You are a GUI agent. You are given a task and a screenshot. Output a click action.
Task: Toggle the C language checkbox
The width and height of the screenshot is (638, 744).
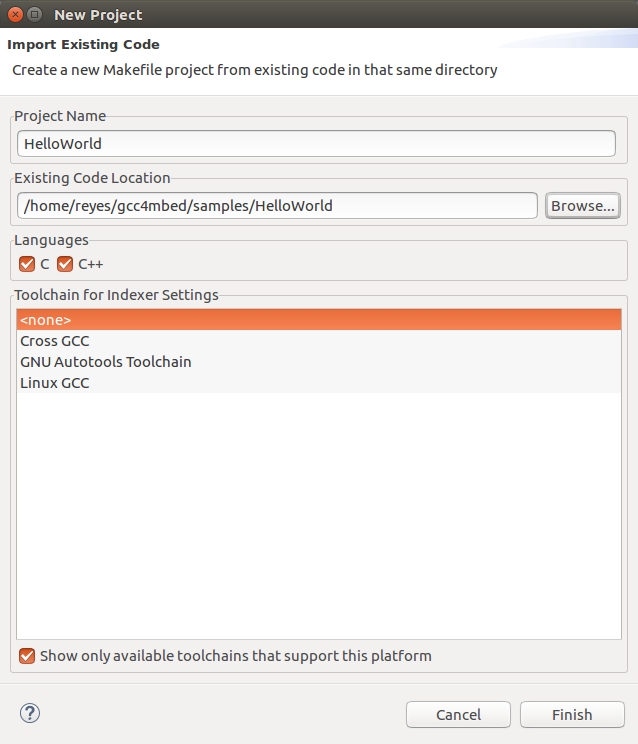pyautogui.click(x=27, y=264)
